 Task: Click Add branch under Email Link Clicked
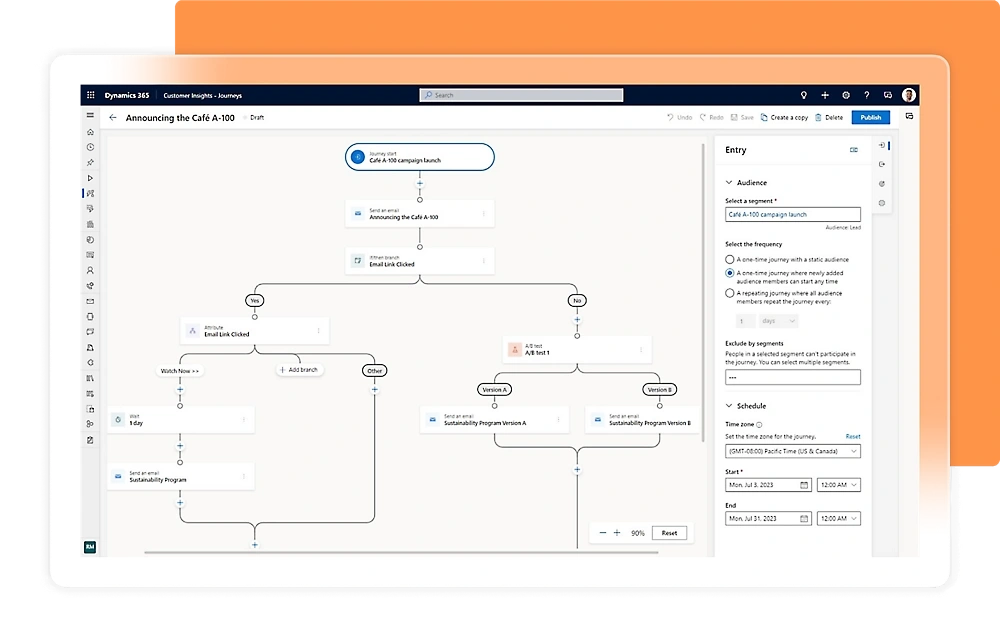pos(299,370)
